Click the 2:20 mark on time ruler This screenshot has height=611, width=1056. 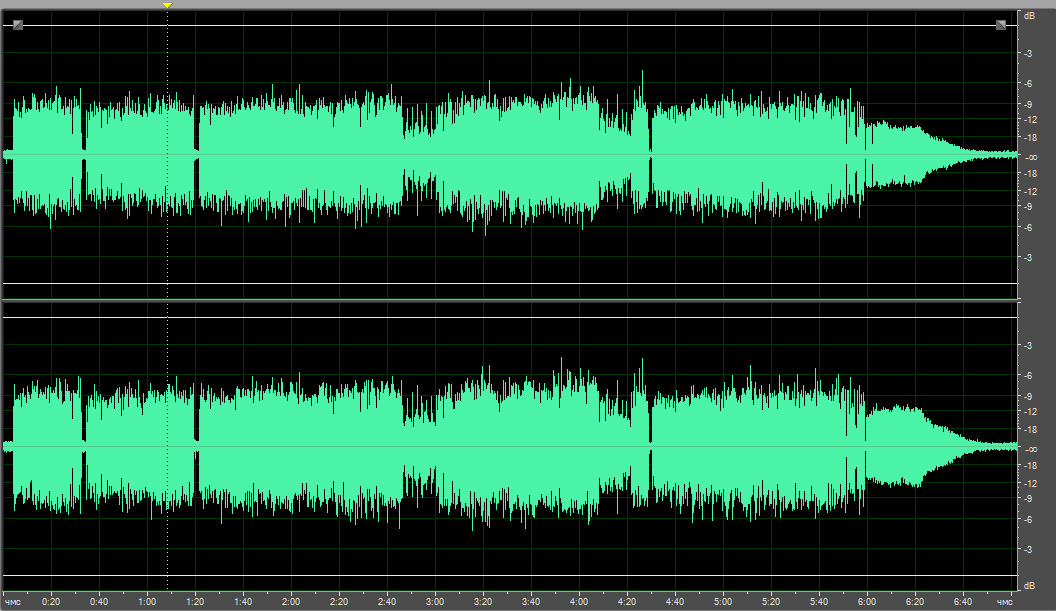[x=339, y=602]
